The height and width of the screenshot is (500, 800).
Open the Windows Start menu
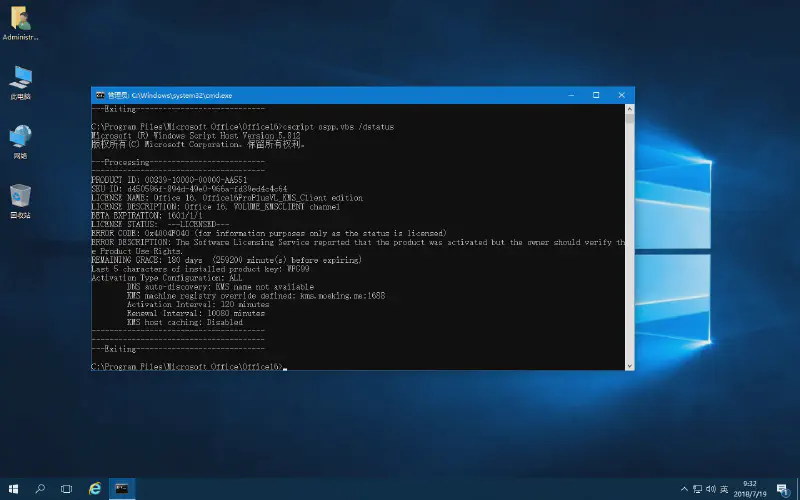14,488
